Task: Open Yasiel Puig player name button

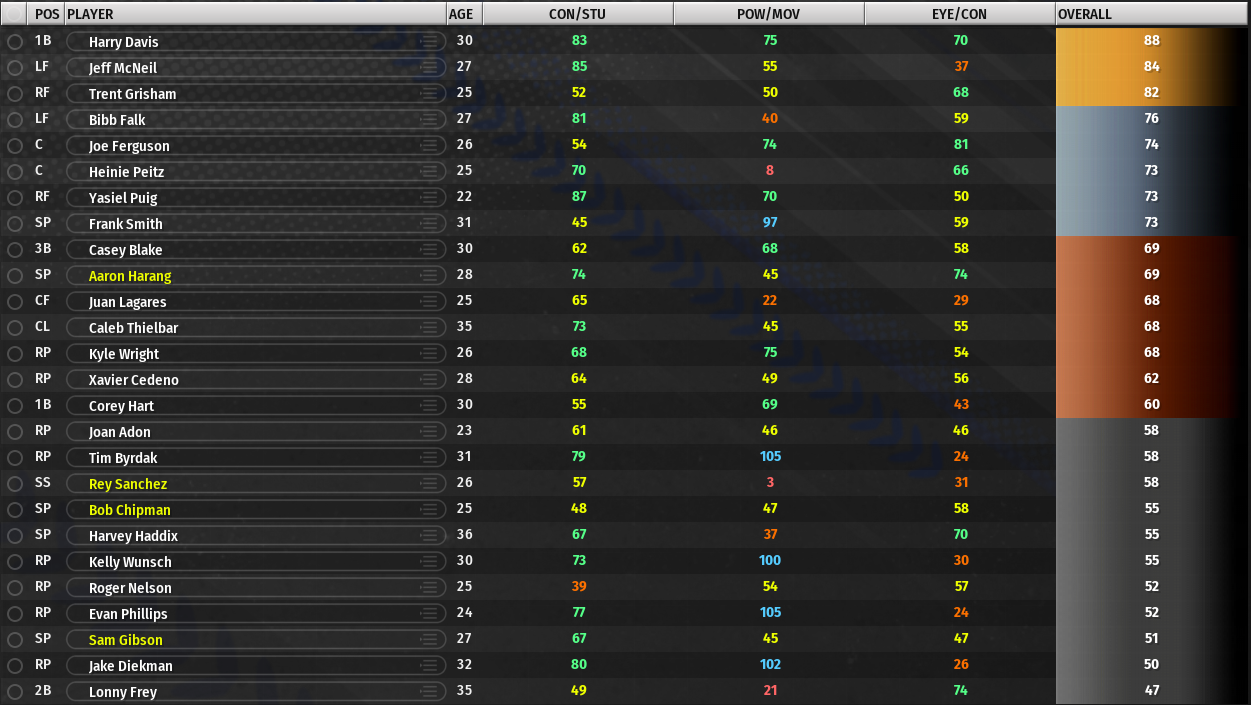Action: 256,197
